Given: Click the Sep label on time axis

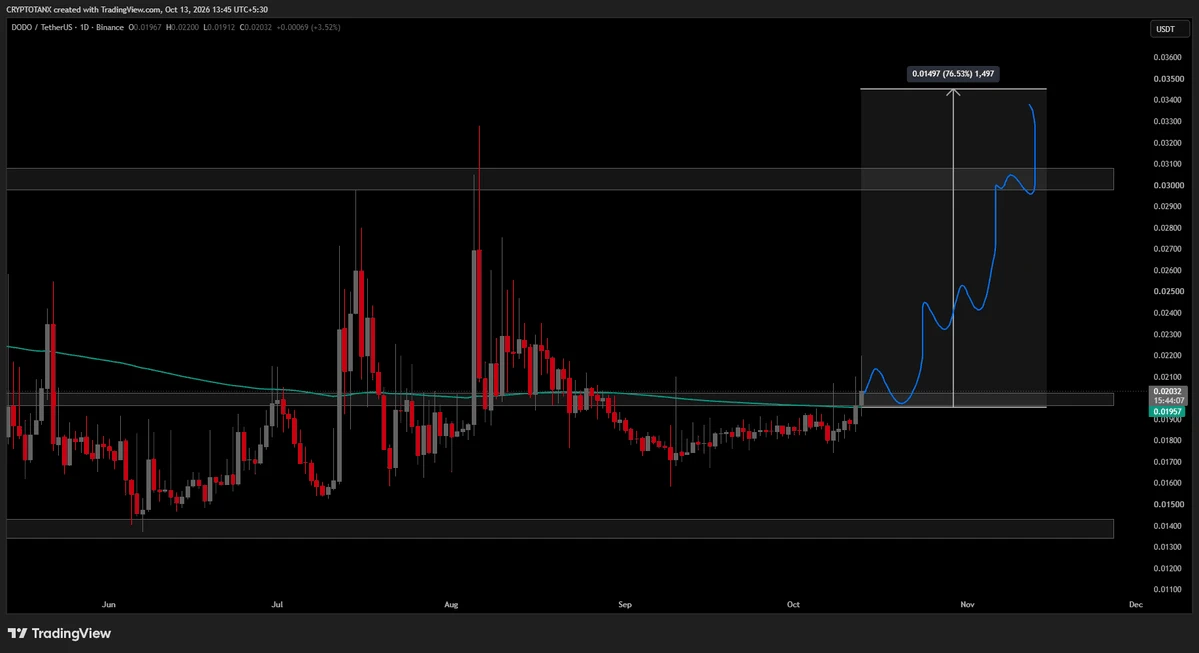Looking at the screenshot, I should pyautogui.click(x=625, y=604).
